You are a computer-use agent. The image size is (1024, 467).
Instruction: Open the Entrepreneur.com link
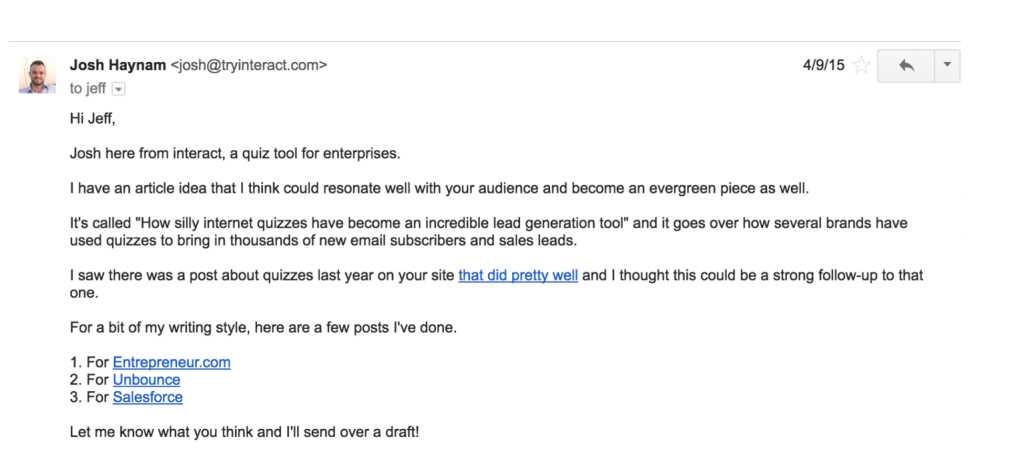pos(172,362)
